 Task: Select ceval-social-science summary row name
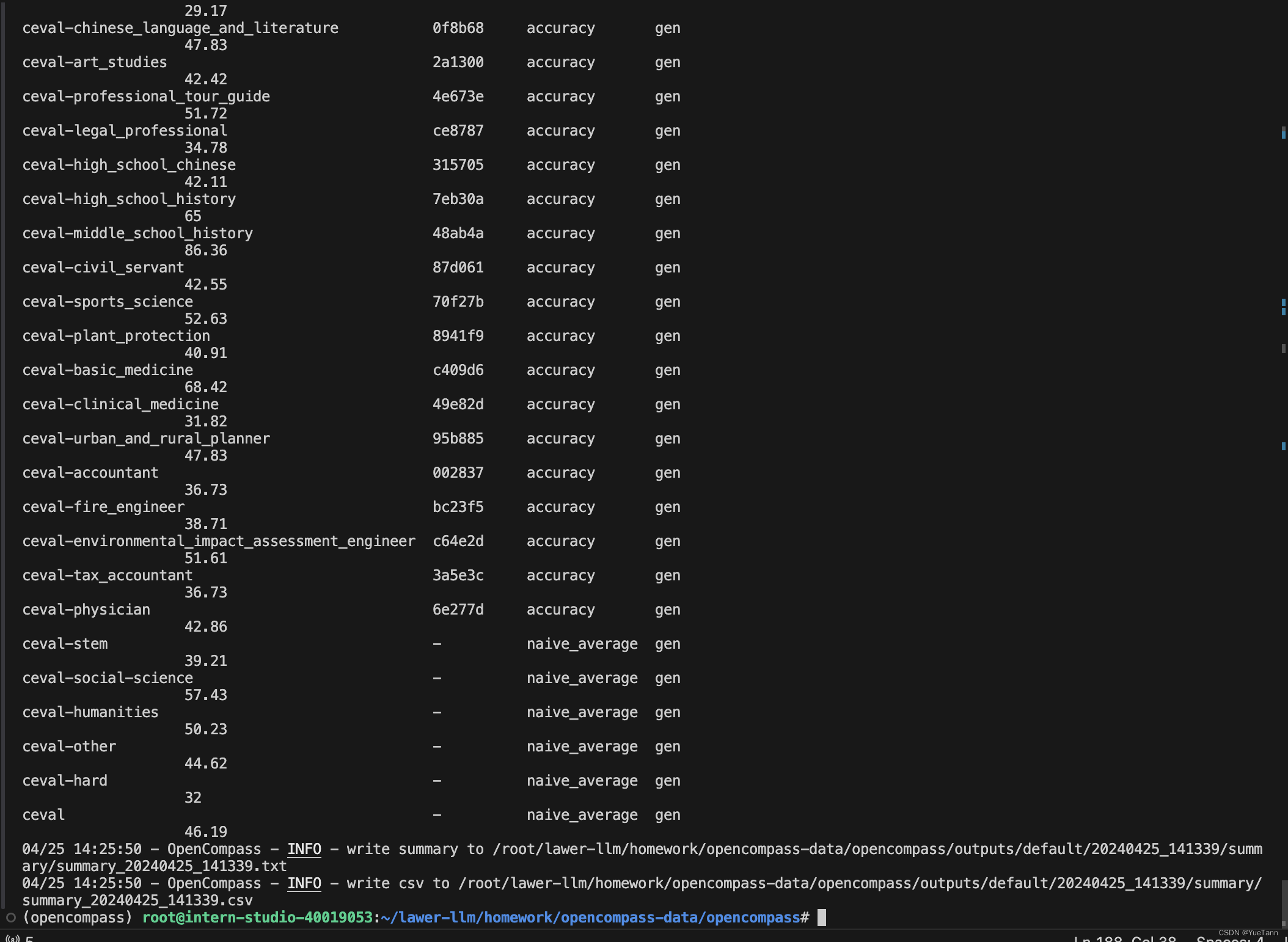pyautogui.click(x=108, y=678)
